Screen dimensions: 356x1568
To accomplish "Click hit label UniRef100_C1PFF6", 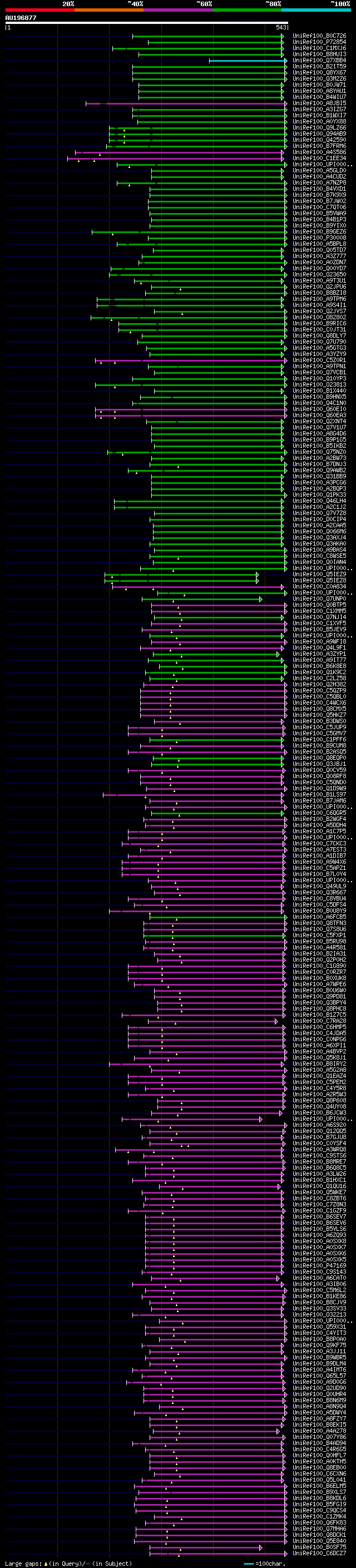I will [319, 740].
